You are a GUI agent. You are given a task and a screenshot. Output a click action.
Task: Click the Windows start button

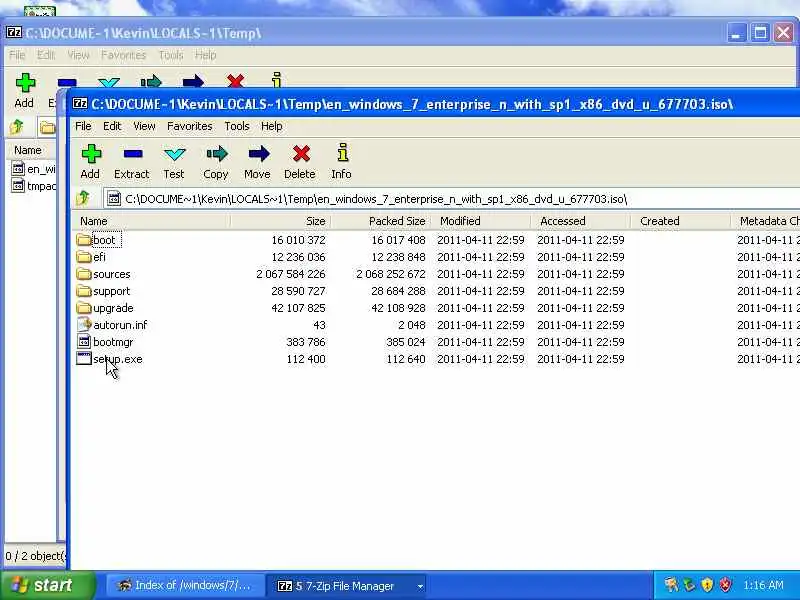click(48, 585)
